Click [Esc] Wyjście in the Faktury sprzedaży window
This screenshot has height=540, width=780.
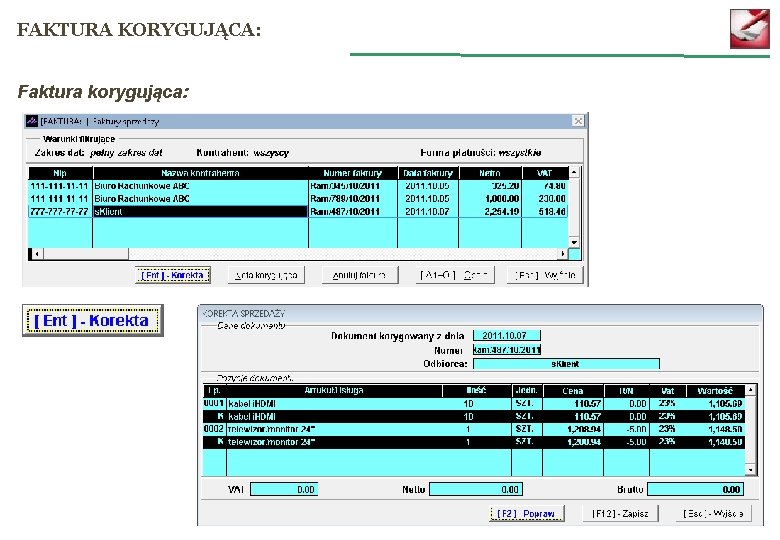coord(545,275)
